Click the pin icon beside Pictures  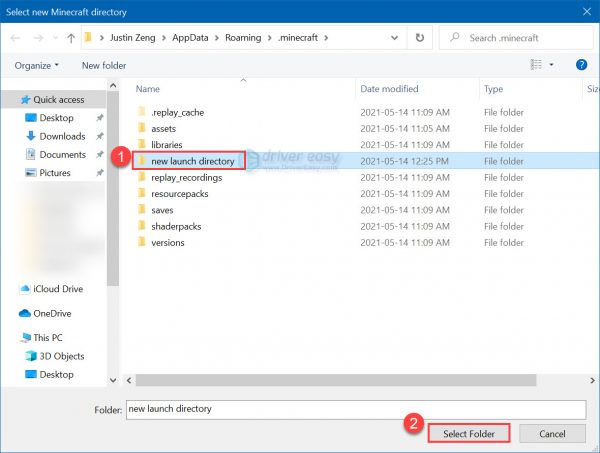pos(99,173)
